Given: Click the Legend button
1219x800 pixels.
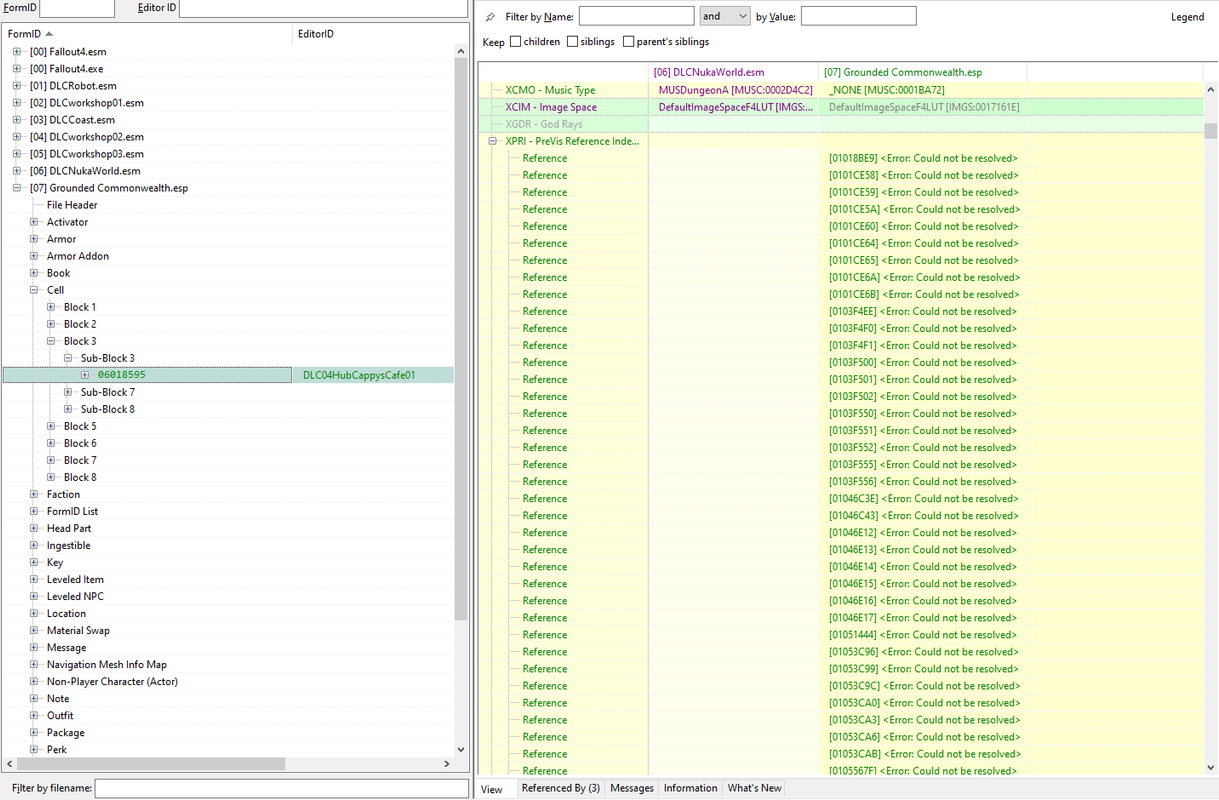Looking at the screenshot, I should (x=1187, y=17).
